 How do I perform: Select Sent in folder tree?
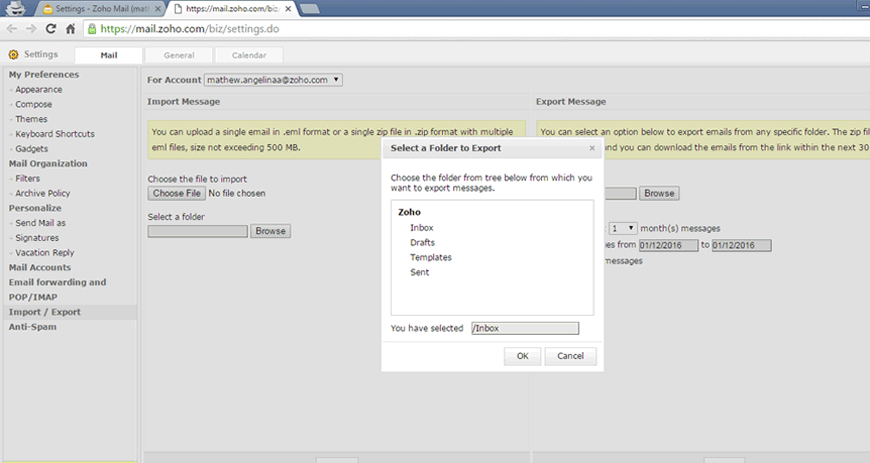coord(419,272)
